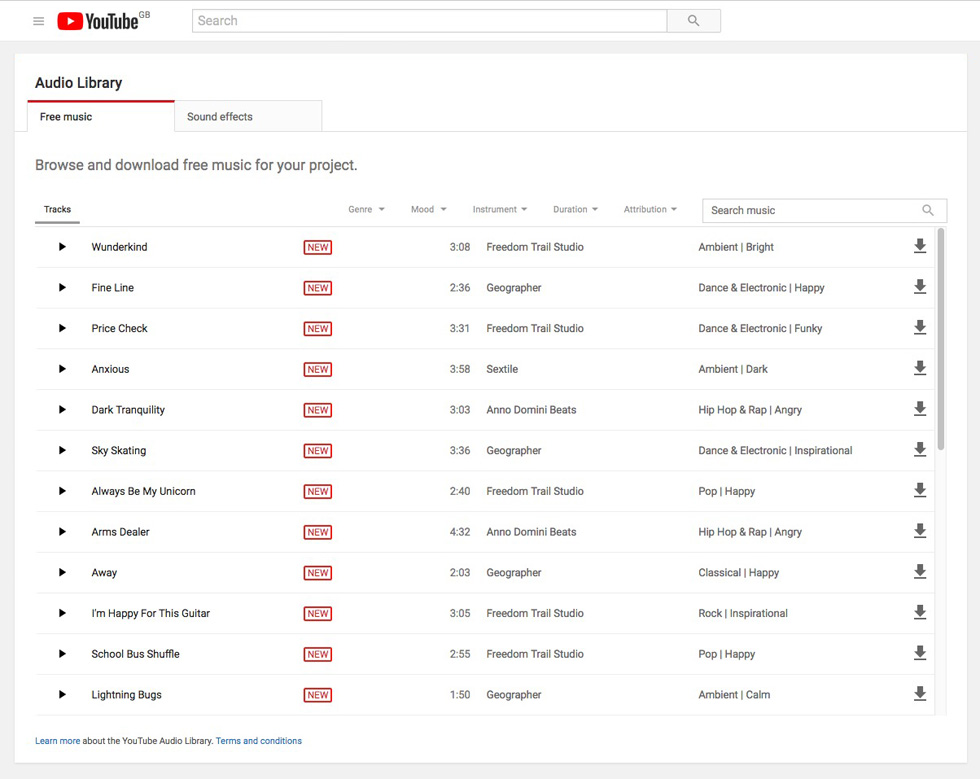Image resolution: width=980 pixels, height=779 pixels.
Task: Open the Instrument filter dropdown
Action: 500,209
